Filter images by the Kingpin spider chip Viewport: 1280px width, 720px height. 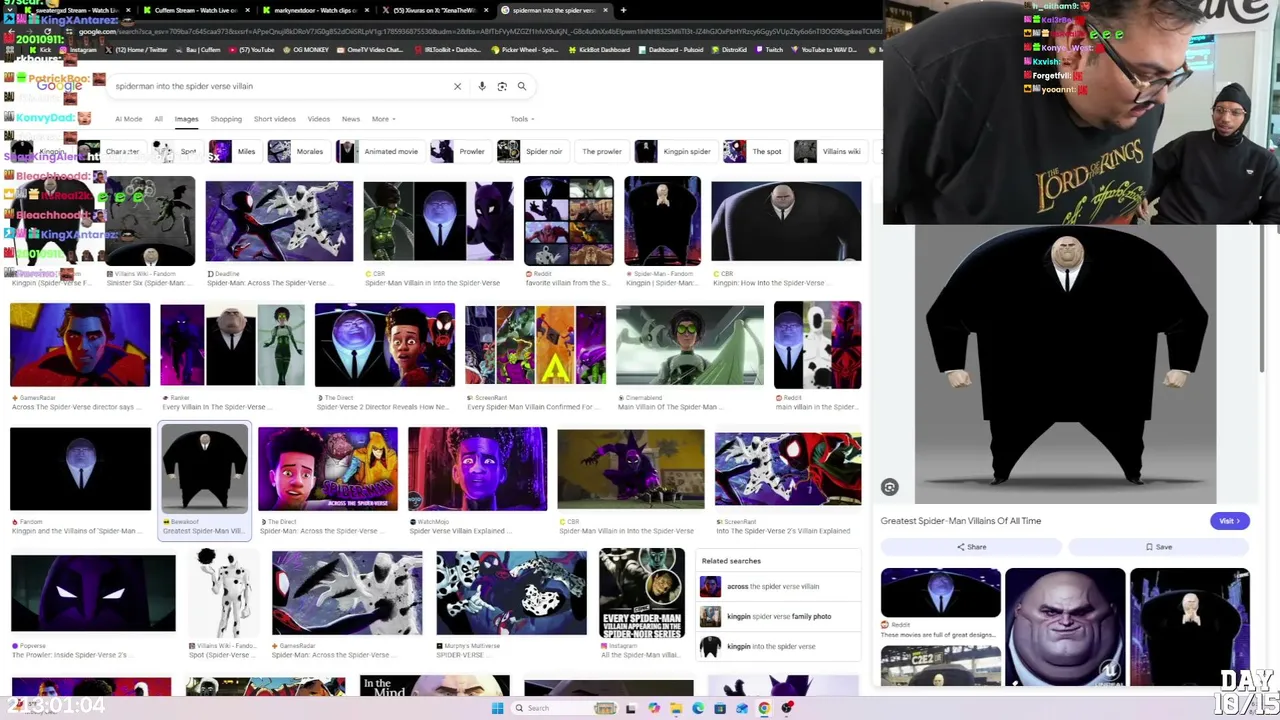(674, 152)
